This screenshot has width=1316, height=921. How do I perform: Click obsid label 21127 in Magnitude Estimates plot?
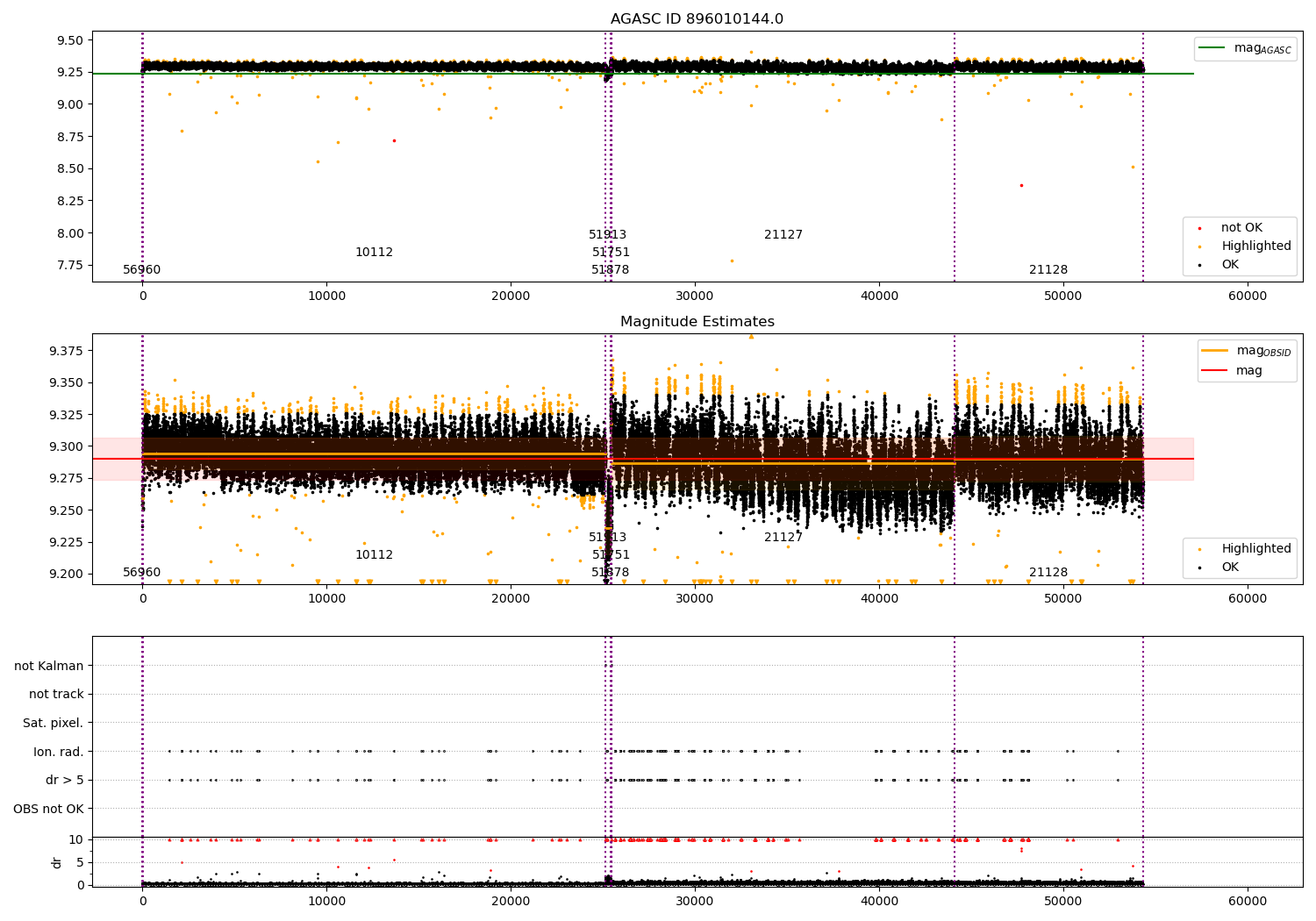tap(783, 538)
